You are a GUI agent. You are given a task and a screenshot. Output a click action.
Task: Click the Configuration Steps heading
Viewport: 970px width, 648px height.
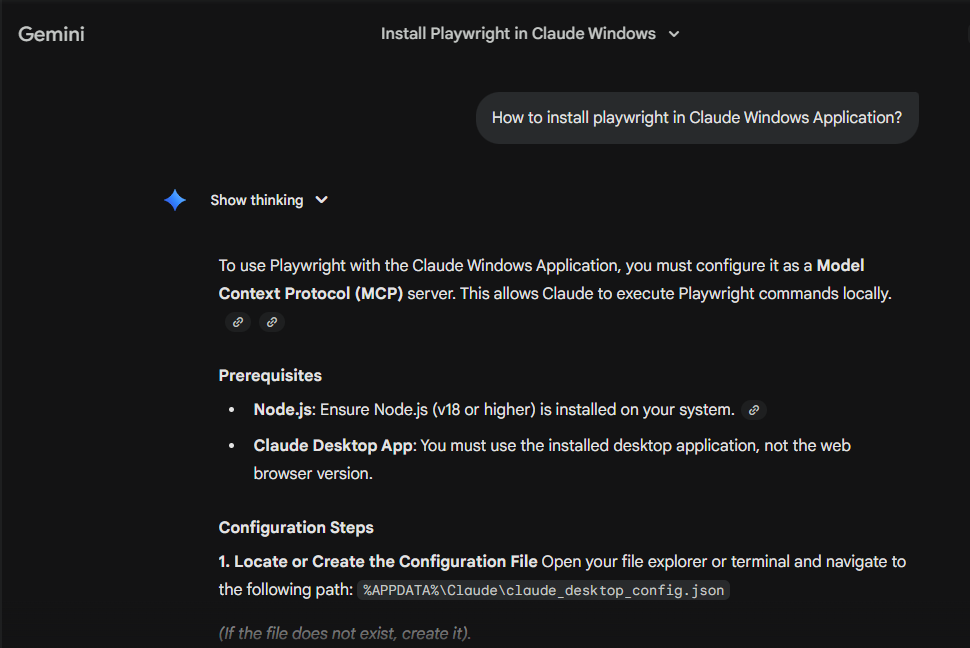[x=295, y=527]
